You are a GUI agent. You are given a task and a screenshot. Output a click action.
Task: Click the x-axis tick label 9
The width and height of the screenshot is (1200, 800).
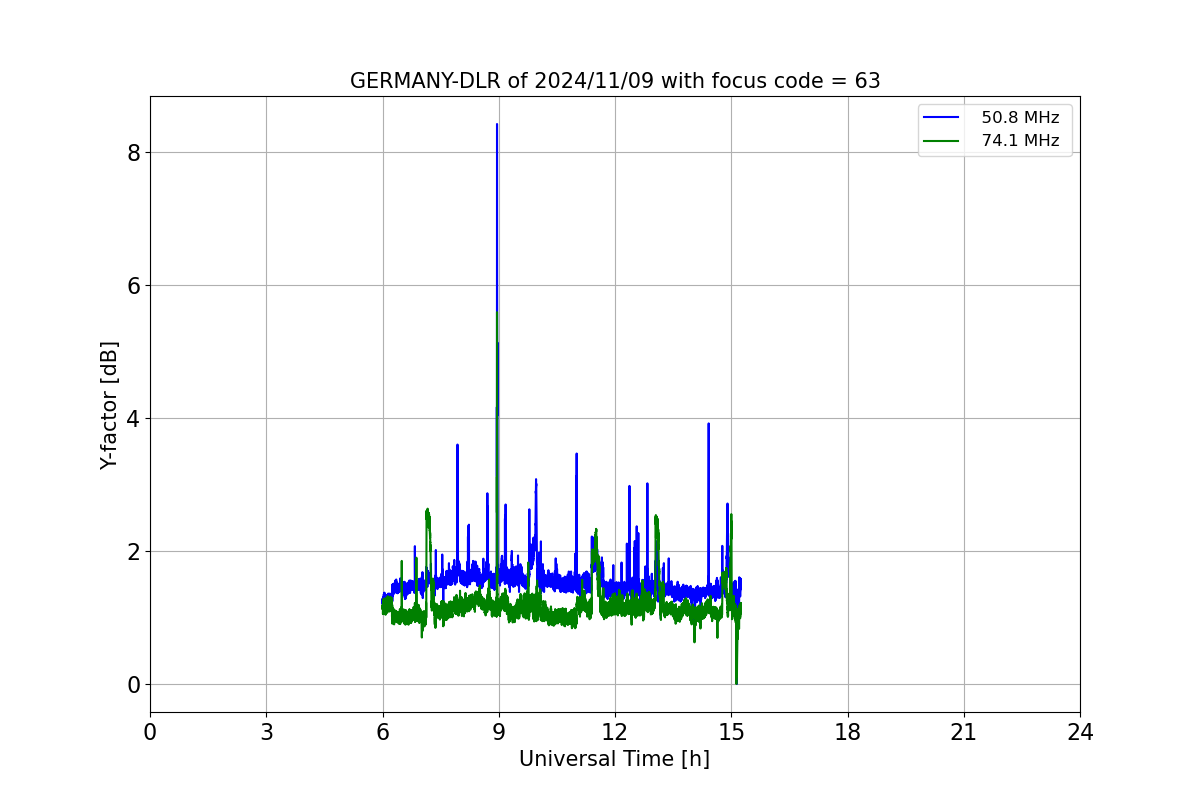[x=499, y=732]
